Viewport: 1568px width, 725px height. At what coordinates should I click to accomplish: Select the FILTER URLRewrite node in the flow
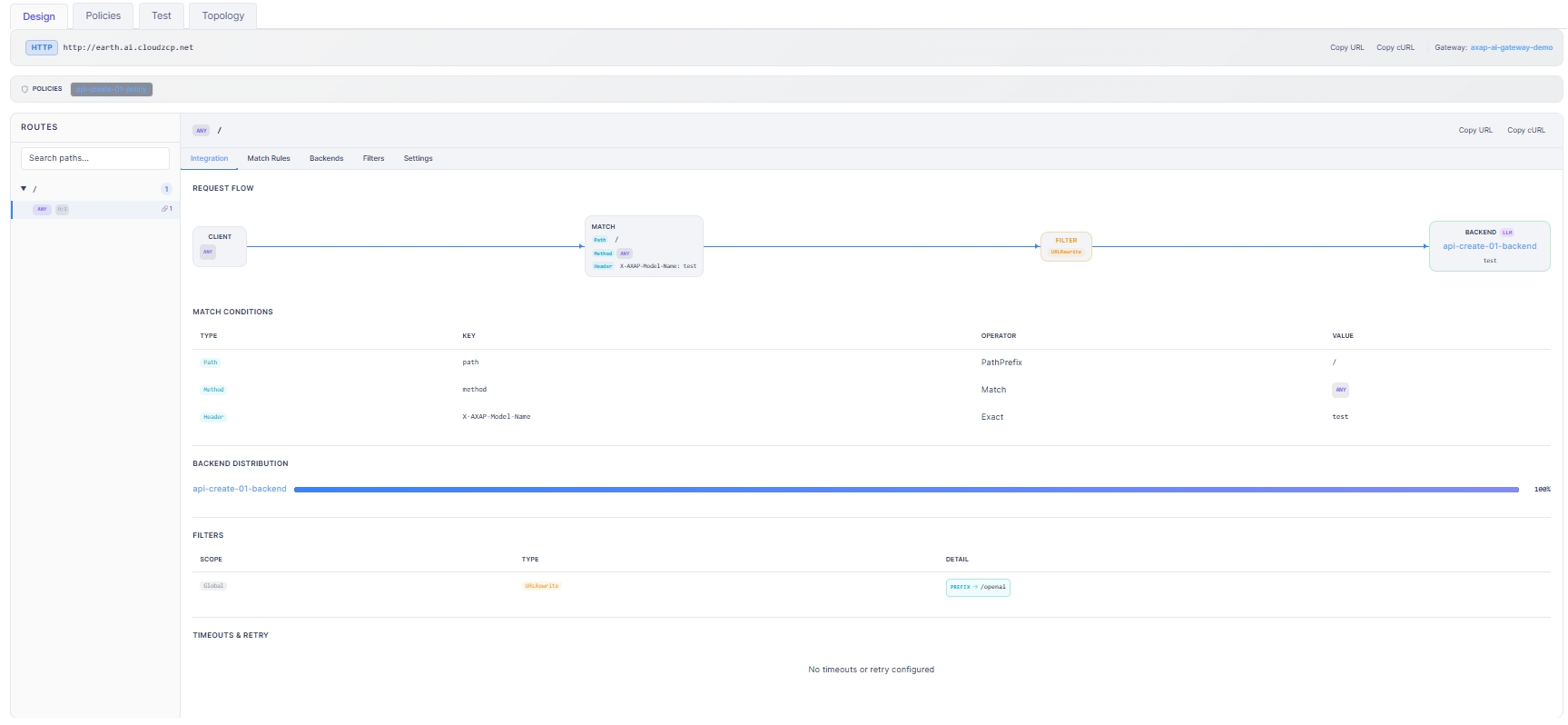pyautogui.click(x=1066, y=246)
